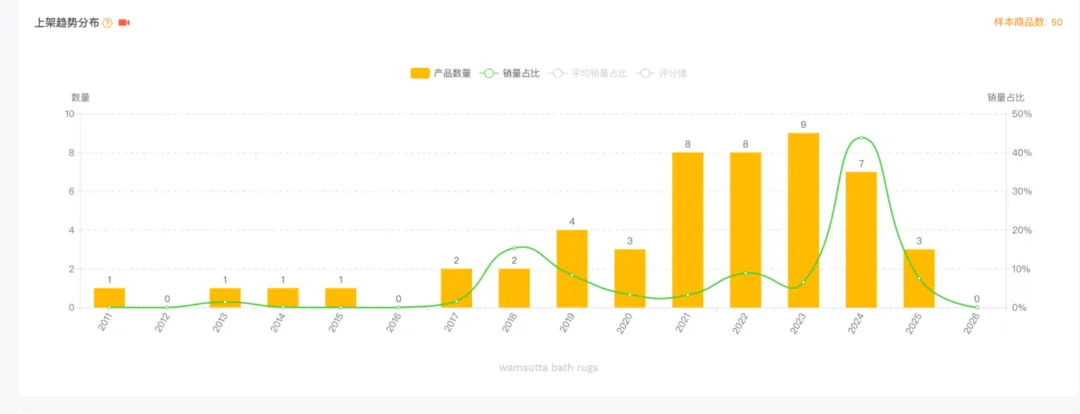Click the 2022 data point on green line

coord(746,273)
